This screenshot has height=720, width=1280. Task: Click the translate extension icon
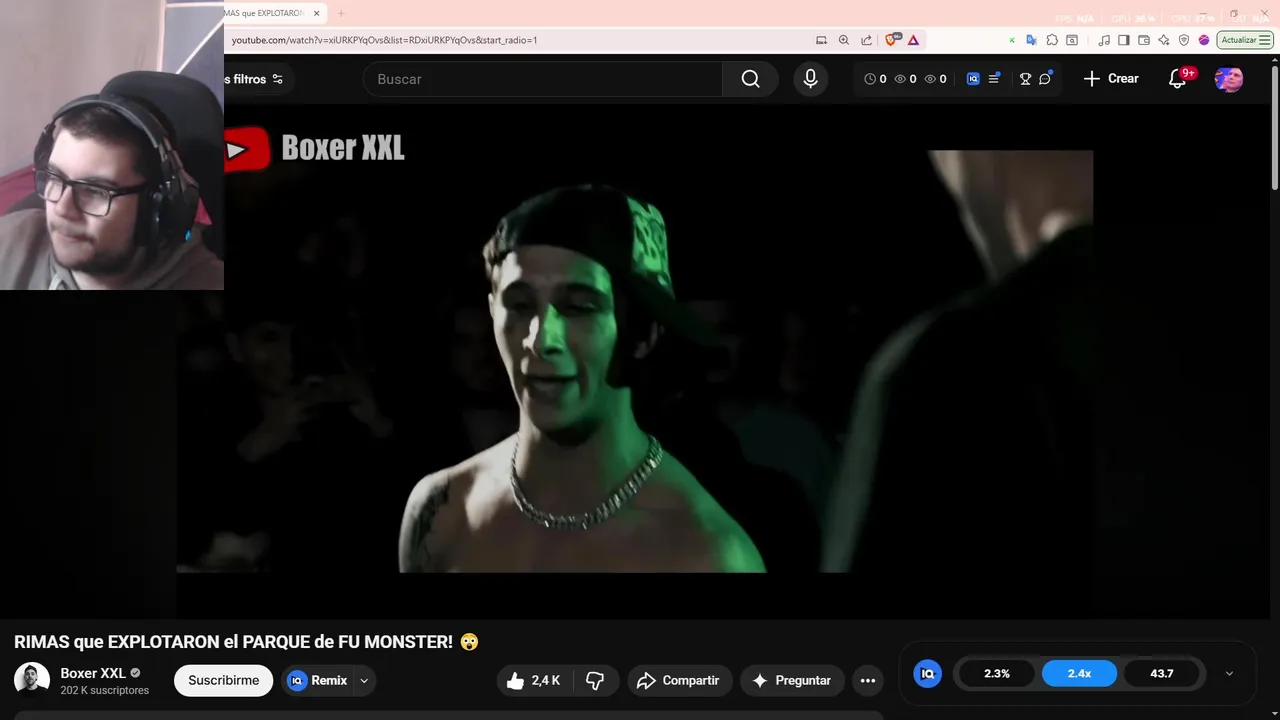pos(1032,40)
